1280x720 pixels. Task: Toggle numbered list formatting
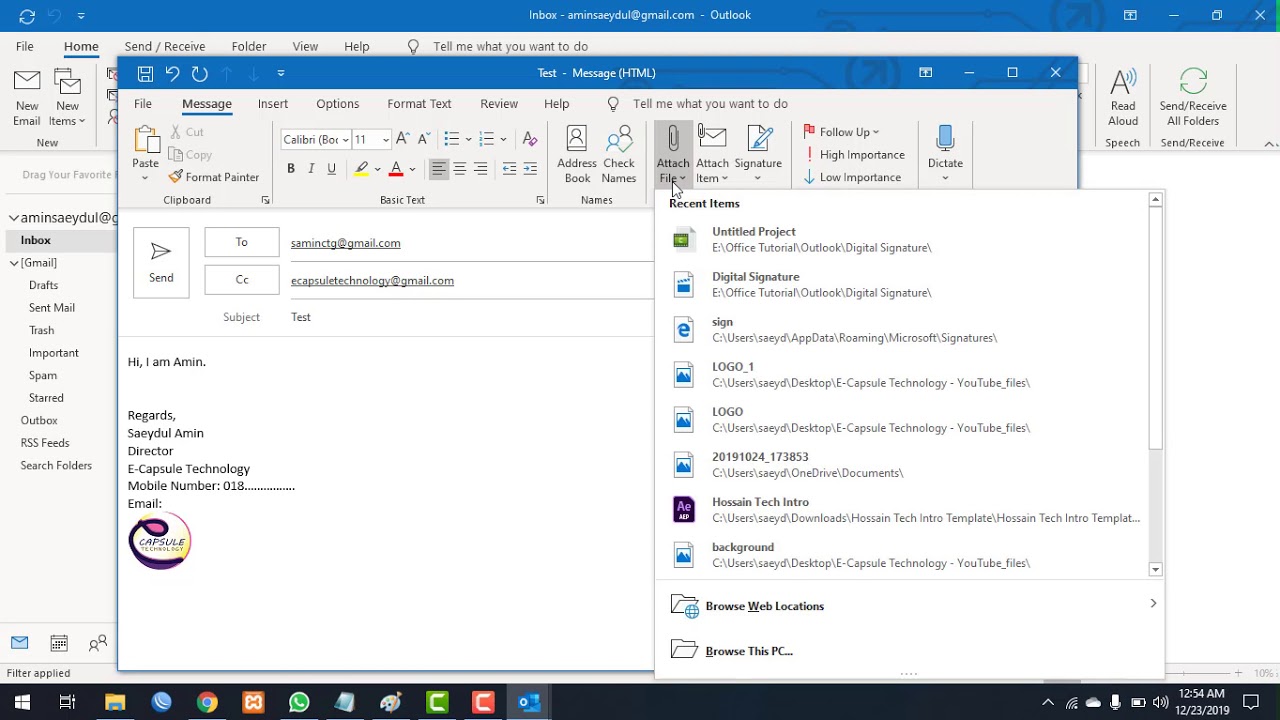487,139
